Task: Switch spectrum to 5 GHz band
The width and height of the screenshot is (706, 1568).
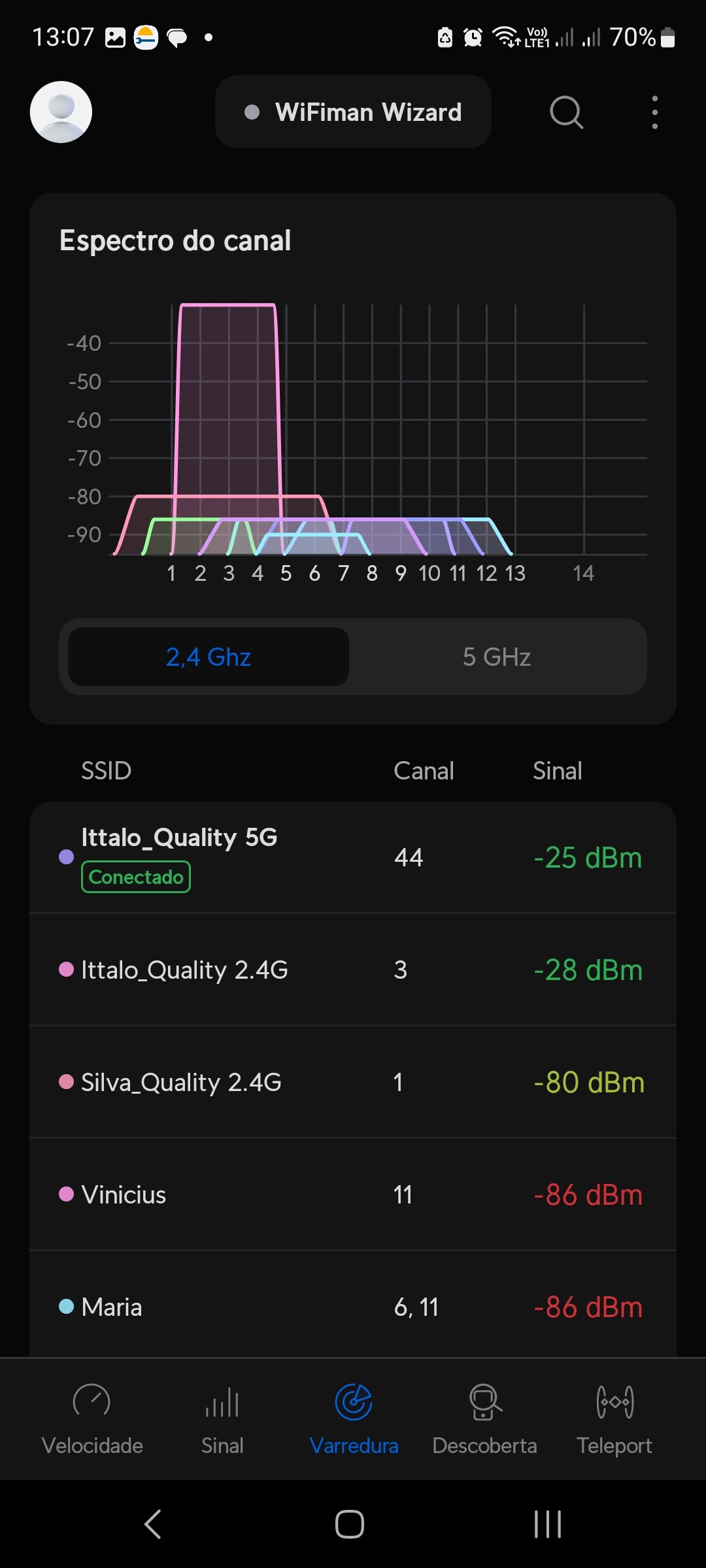Action: tap(497, 657)
